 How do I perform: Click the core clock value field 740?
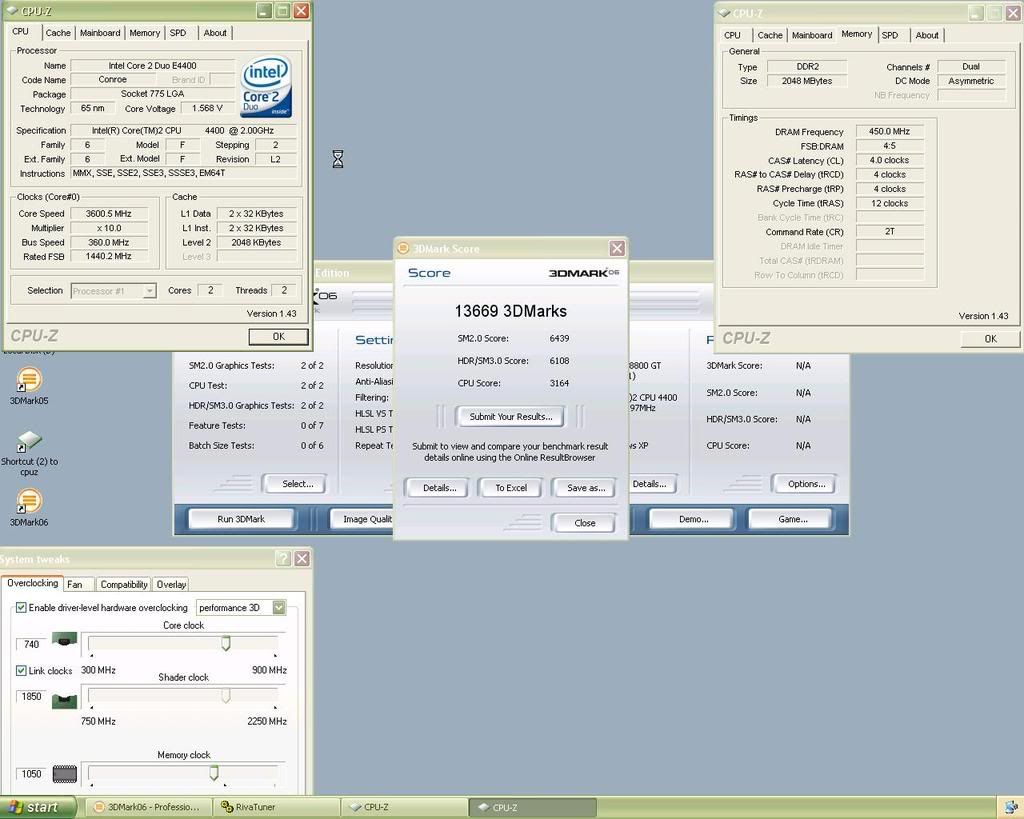coord(31,645)
